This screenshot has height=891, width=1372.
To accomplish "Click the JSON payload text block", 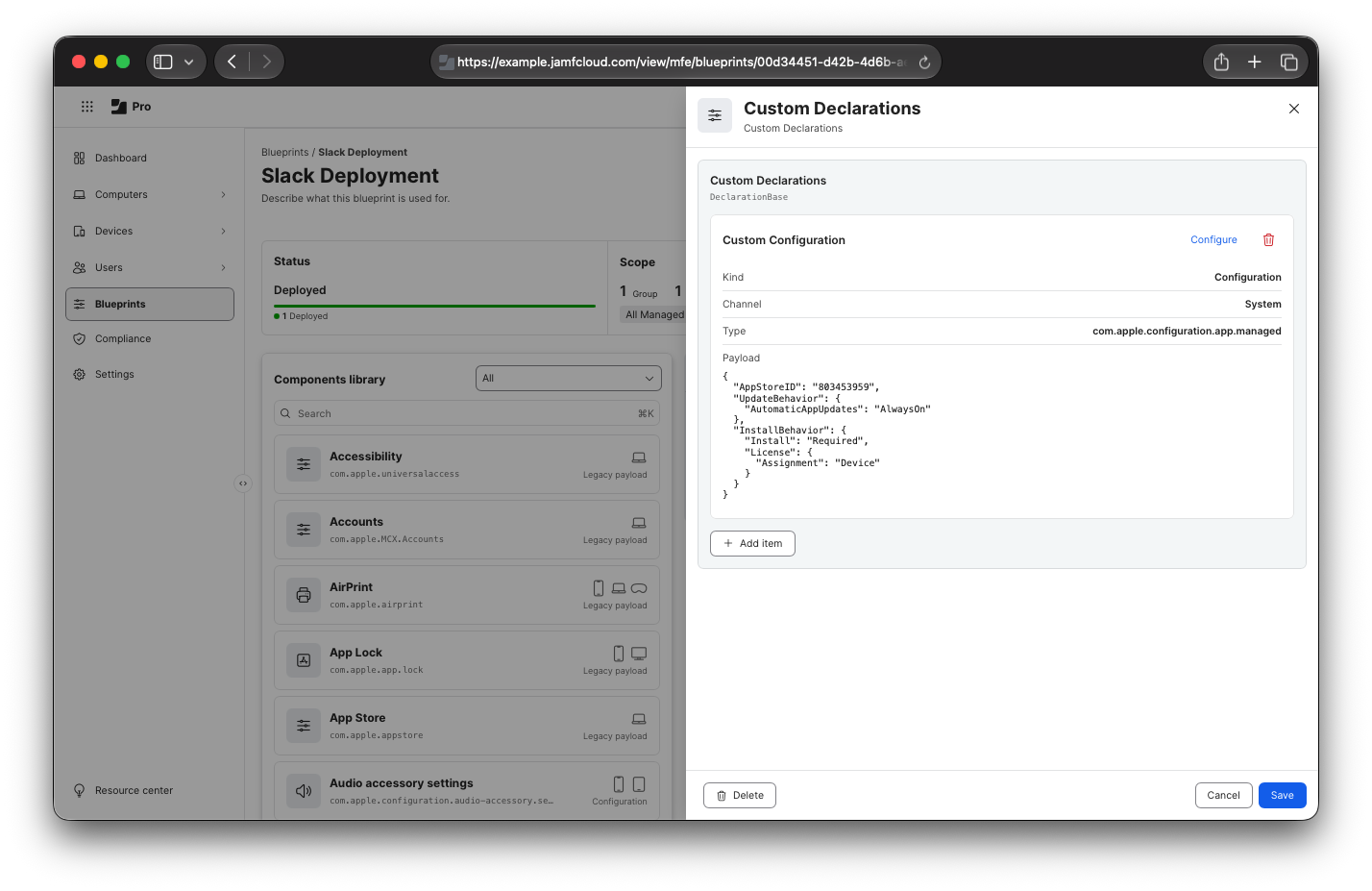I will pos(826,435).
